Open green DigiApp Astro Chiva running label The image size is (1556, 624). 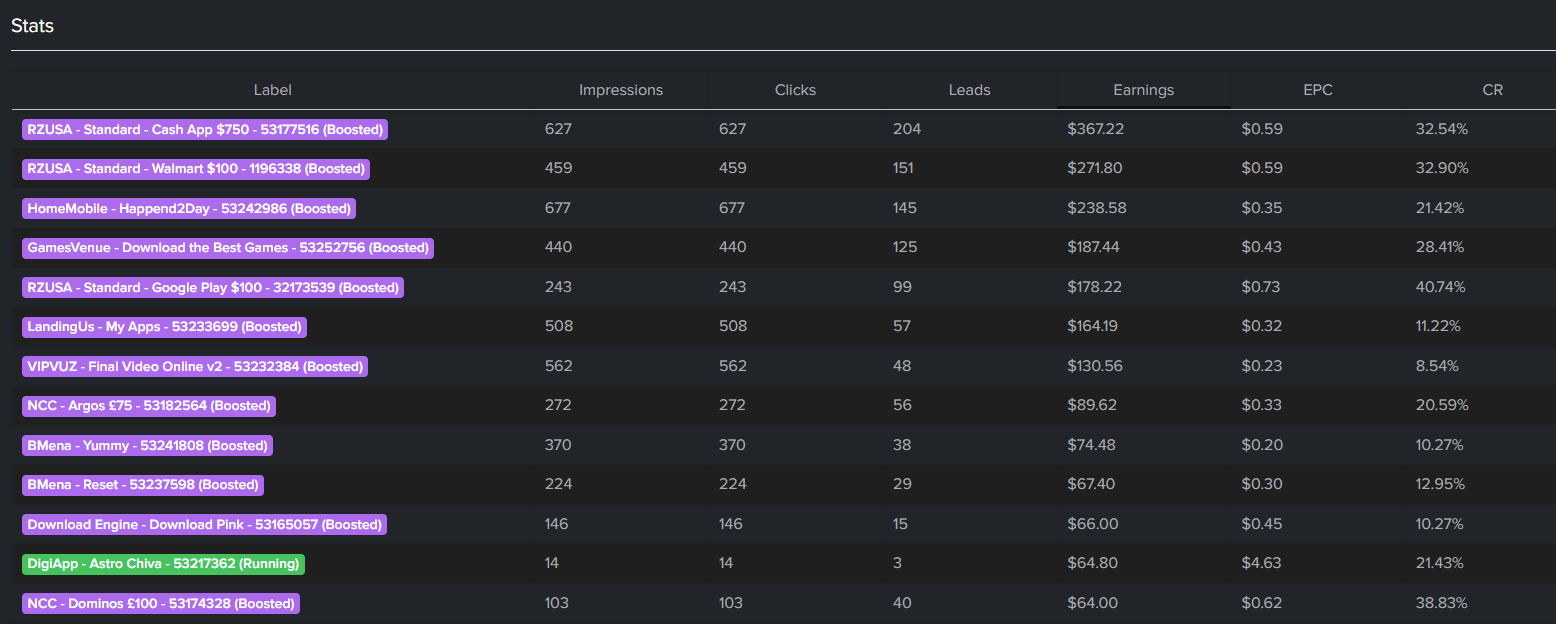pos(163,564)
